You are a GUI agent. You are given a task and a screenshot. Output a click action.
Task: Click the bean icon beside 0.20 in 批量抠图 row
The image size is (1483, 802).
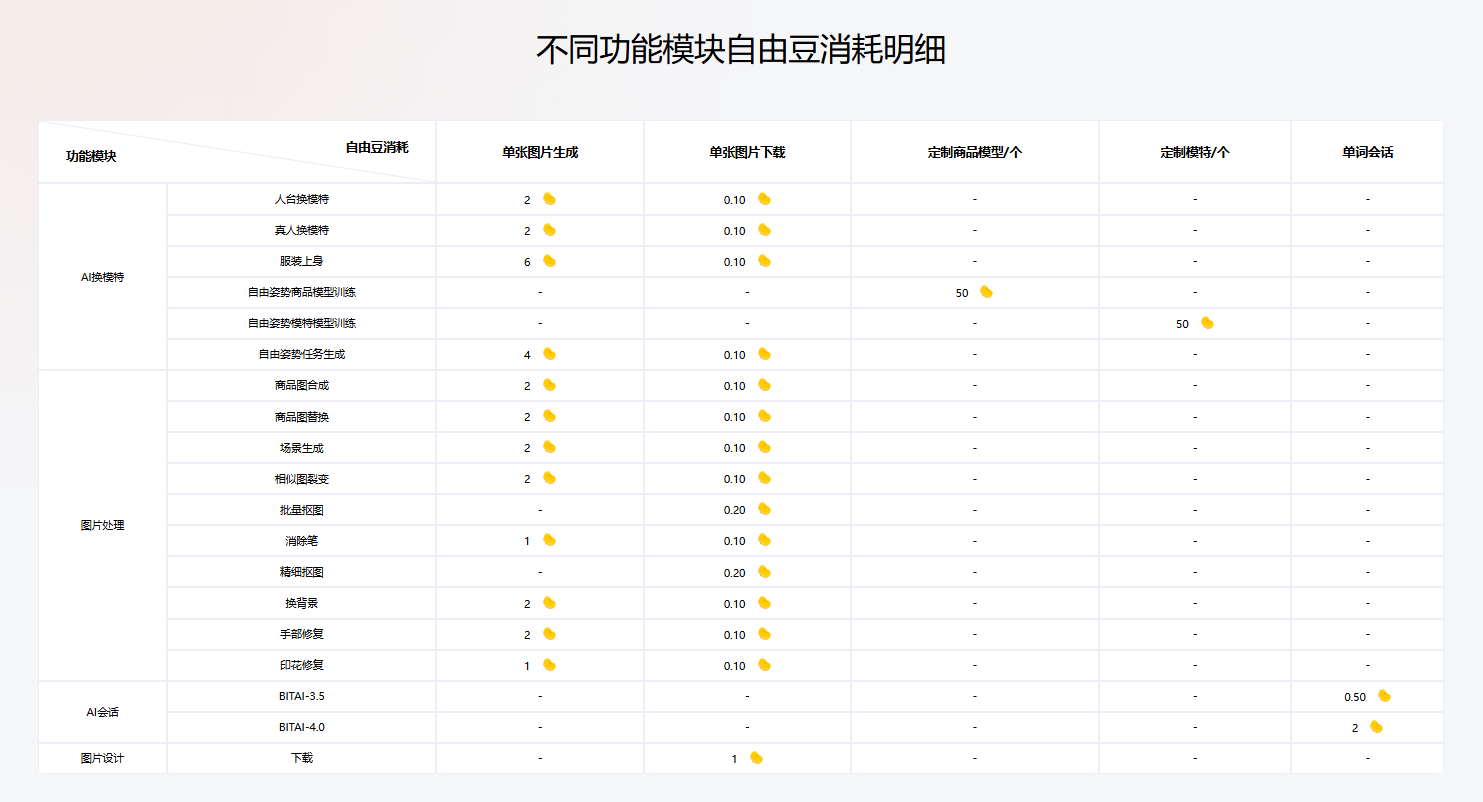pos(764,509)
